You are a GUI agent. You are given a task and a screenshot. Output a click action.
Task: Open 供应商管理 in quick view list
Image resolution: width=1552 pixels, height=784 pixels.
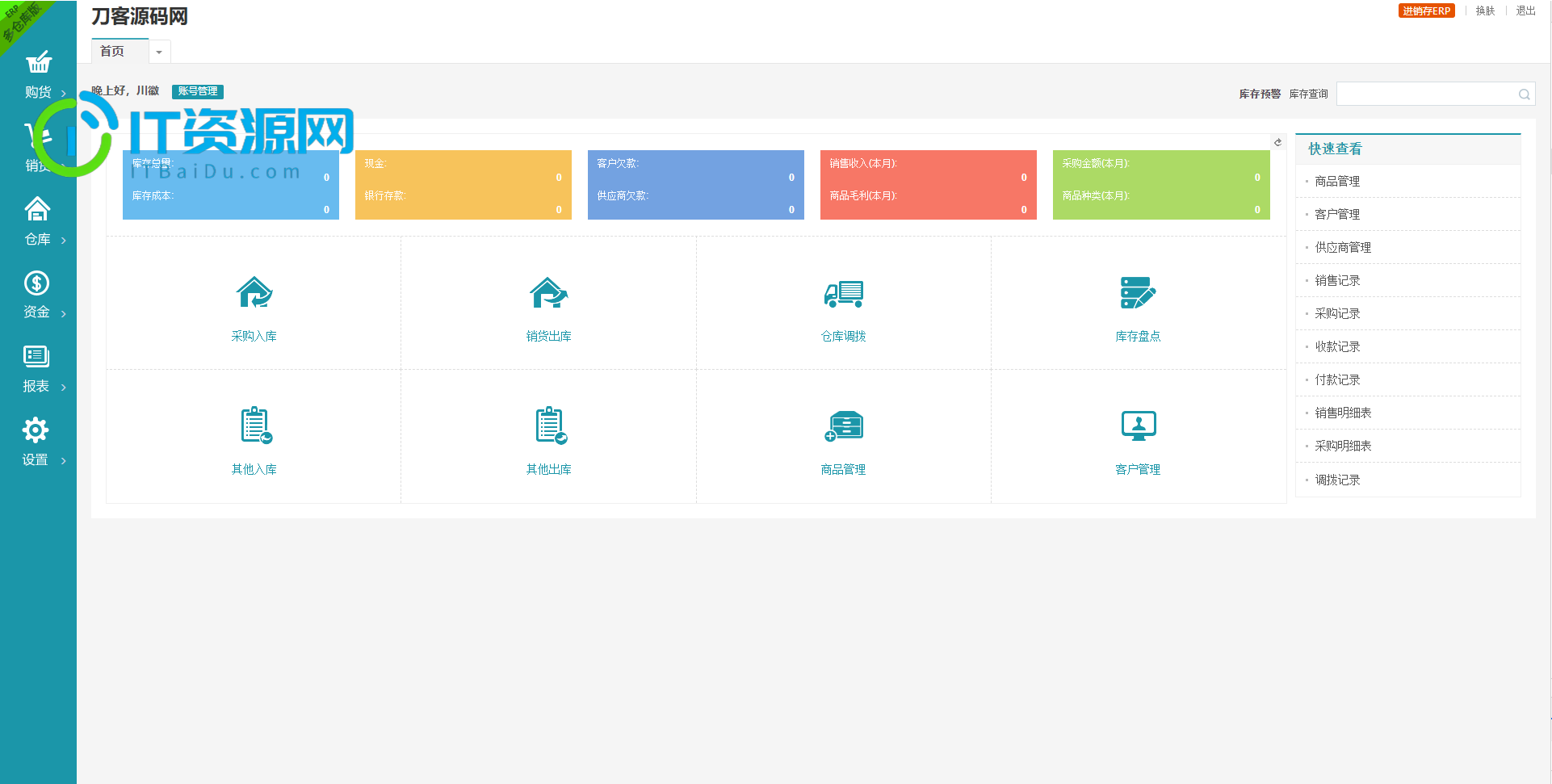(1343, 247)
